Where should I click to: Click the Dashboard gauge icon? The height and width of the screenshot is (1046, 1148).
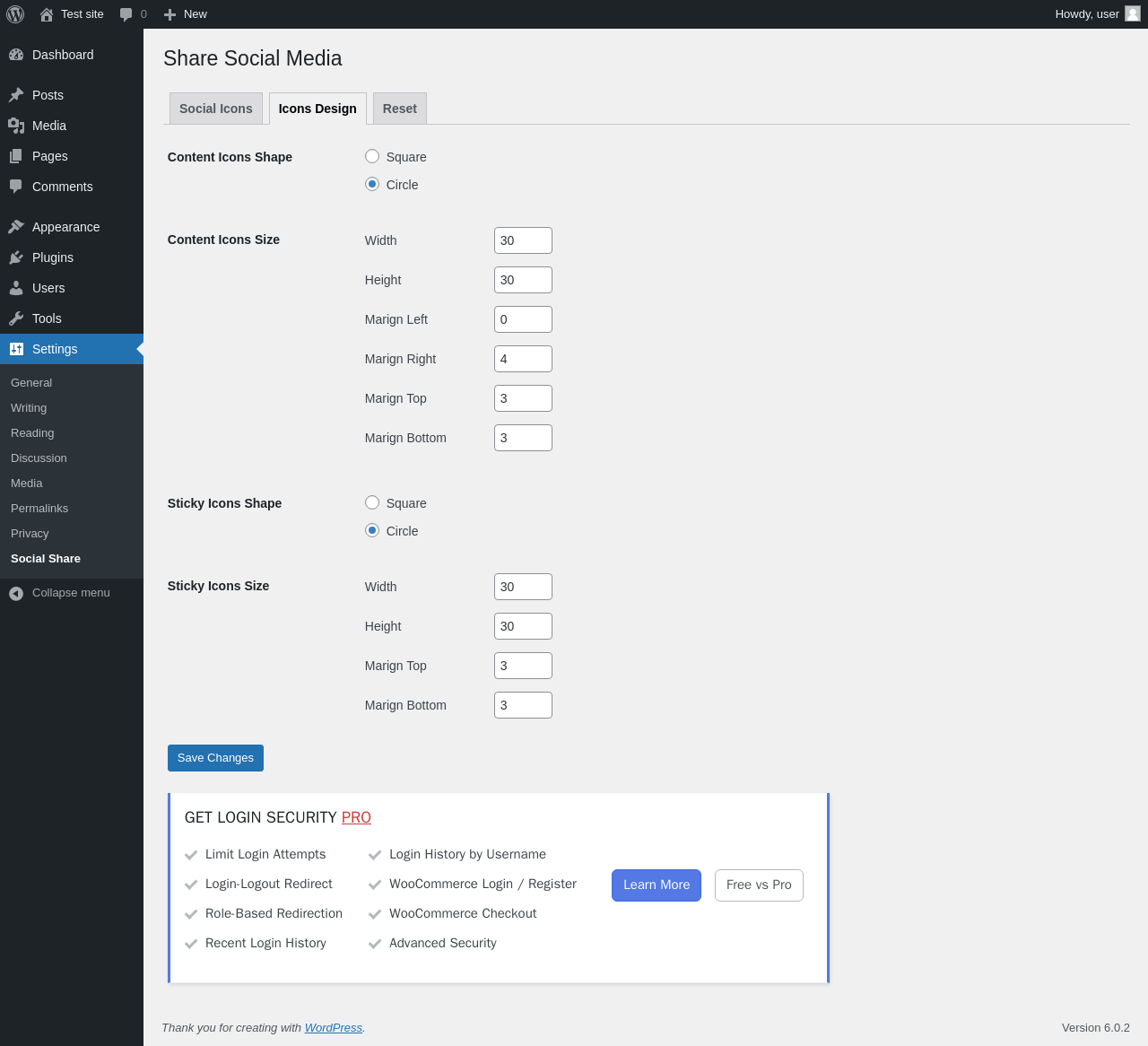pos(16,55)
